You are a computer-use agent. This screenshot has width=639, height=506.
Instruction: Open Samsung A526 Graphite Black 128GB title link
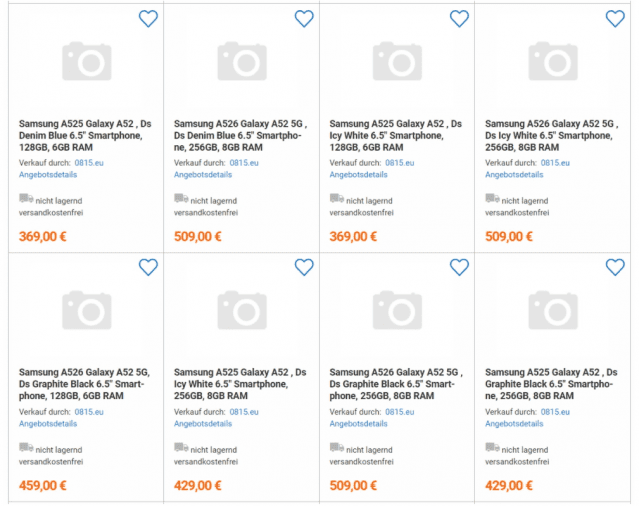(84, 384)
